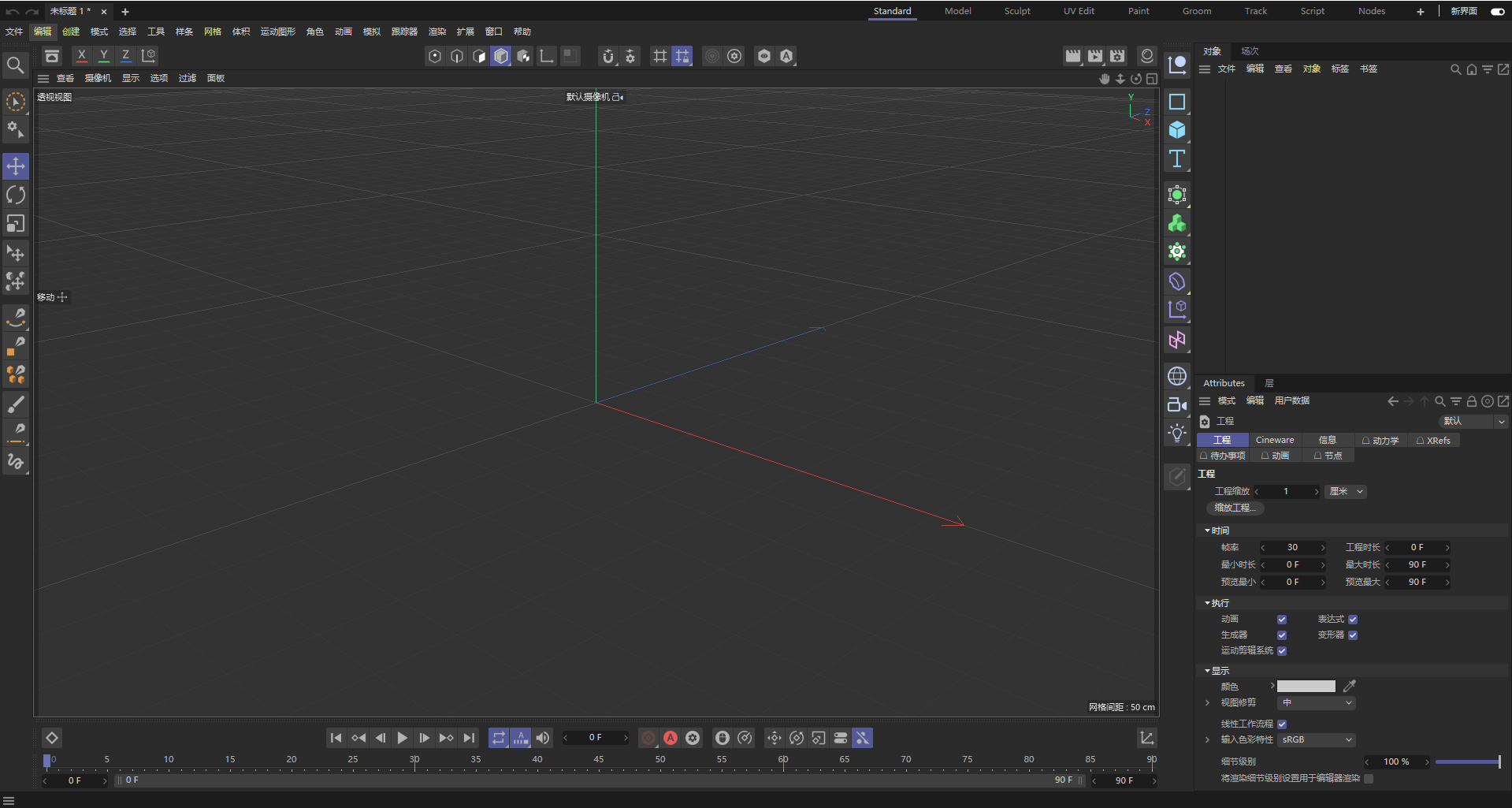Toggle loop playback mode icon
This screenshot has width=1512, height=808.
point(499,738)
